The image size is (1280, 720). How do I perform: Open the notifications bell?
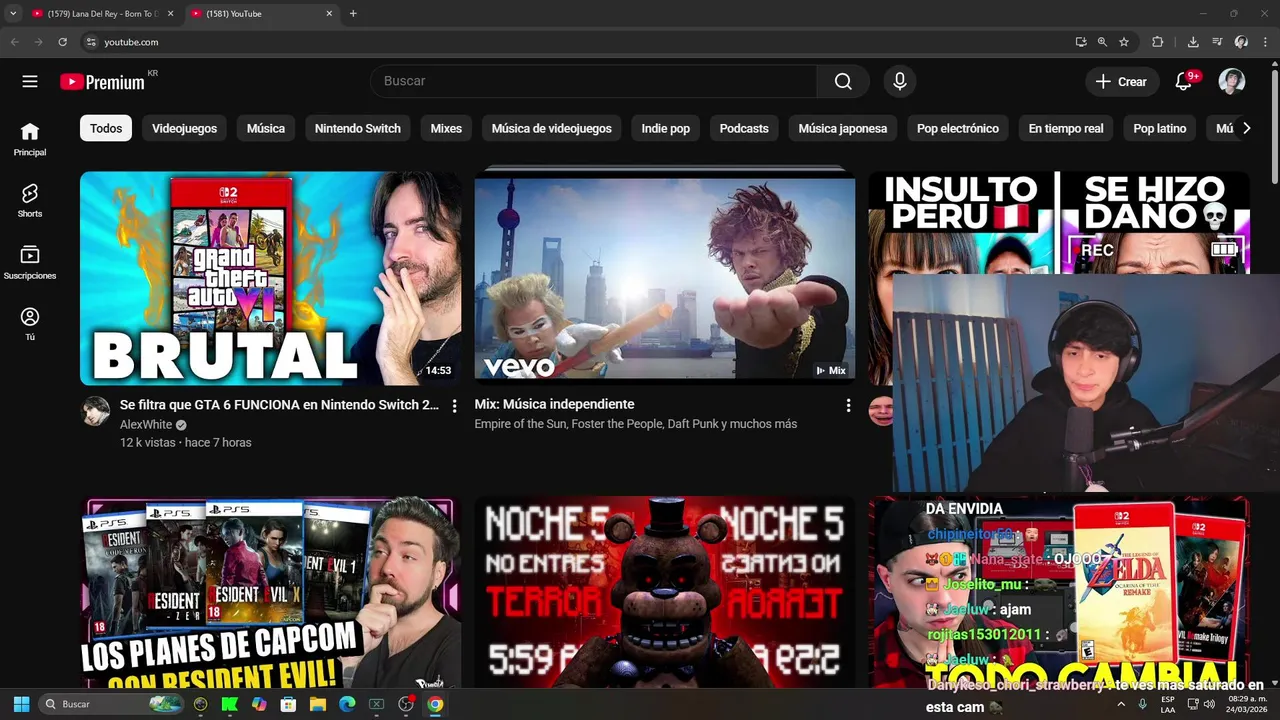(1184, 82)
